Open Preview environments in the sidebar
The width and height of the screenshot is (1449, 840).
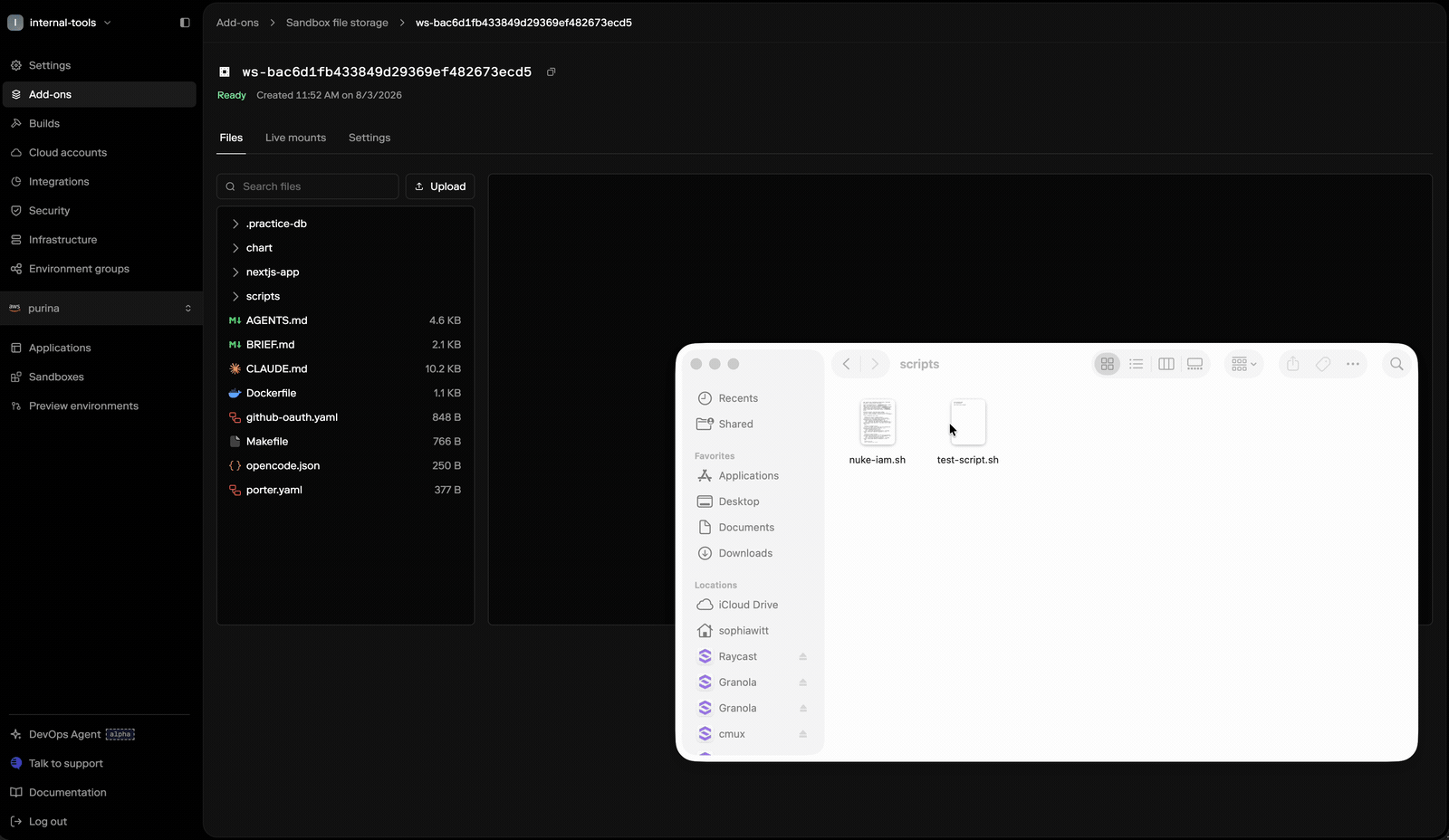click(100, 406)
